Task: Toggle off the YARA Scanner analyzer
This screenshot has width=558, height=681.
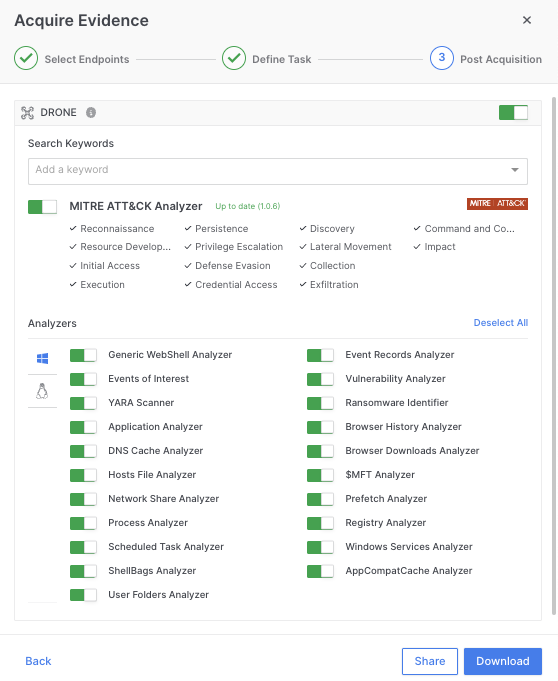Action: click(x=83, y=403)
